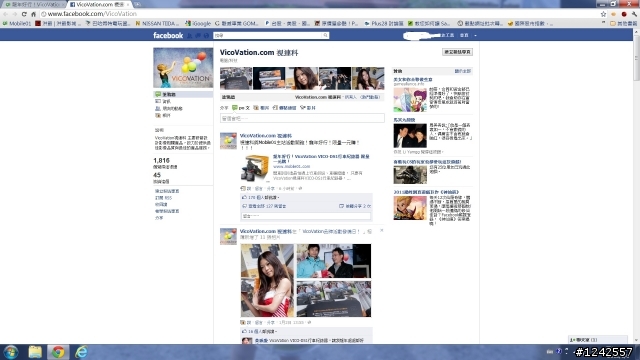Click the wall post composer text box
This screenshot has height=360, width=640.
tap(302, 118)
